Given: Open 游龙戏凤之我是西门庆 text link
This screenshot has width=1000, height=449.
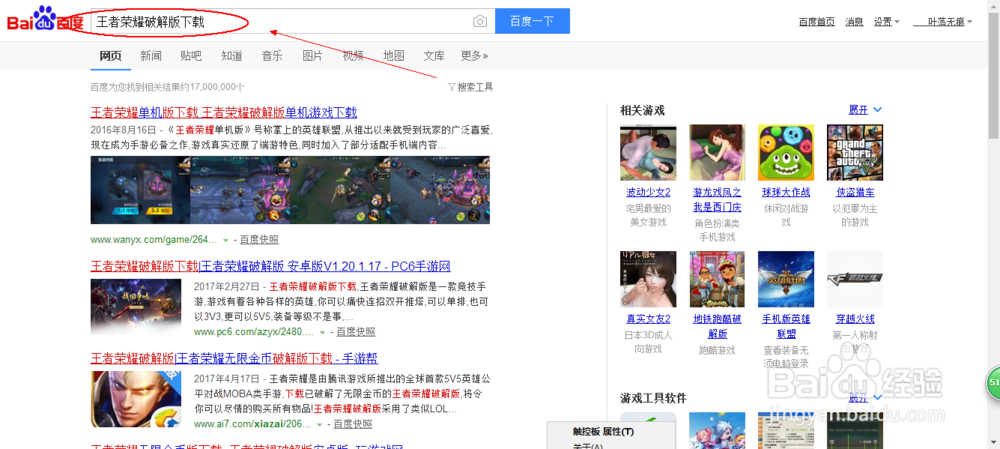Looking at the screenshot, I should tap(717, 200).
